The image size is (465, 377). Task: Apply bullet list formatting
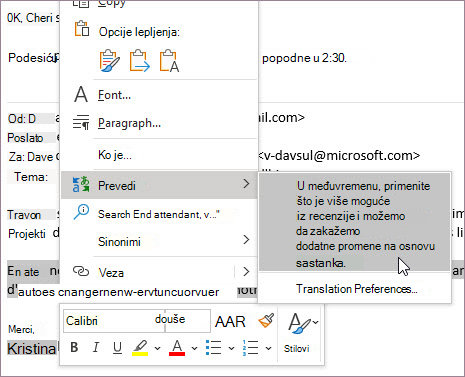click(214, 348)
